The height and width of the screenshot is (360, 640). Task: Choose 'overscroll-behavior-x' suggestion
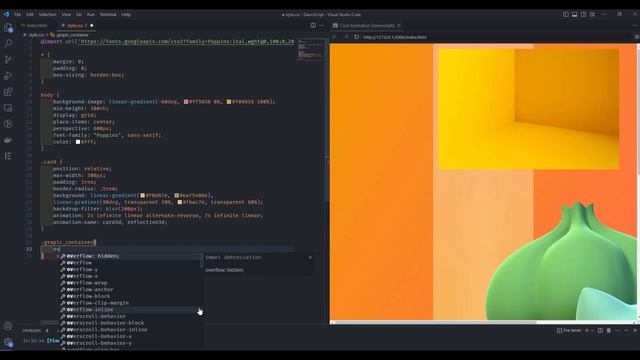point(131,336)
